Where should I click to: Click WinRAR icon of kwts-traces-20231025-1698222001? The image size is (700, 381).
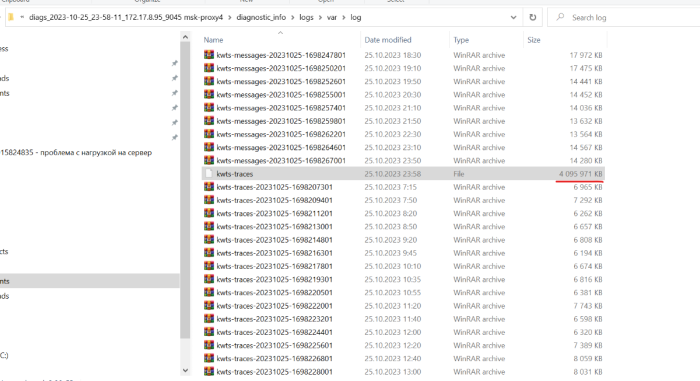click(x=208, y=305)
